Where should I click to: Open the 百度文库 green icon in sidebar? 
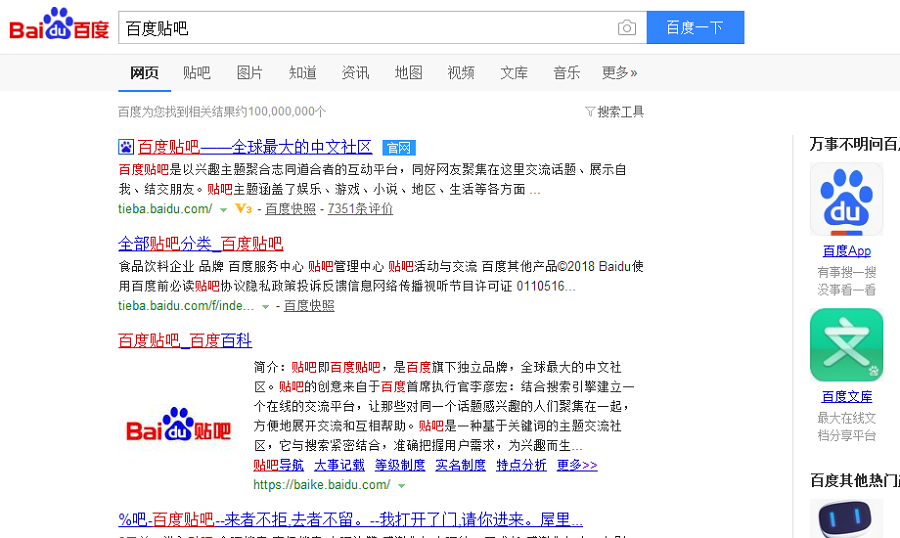pos(846,345)
